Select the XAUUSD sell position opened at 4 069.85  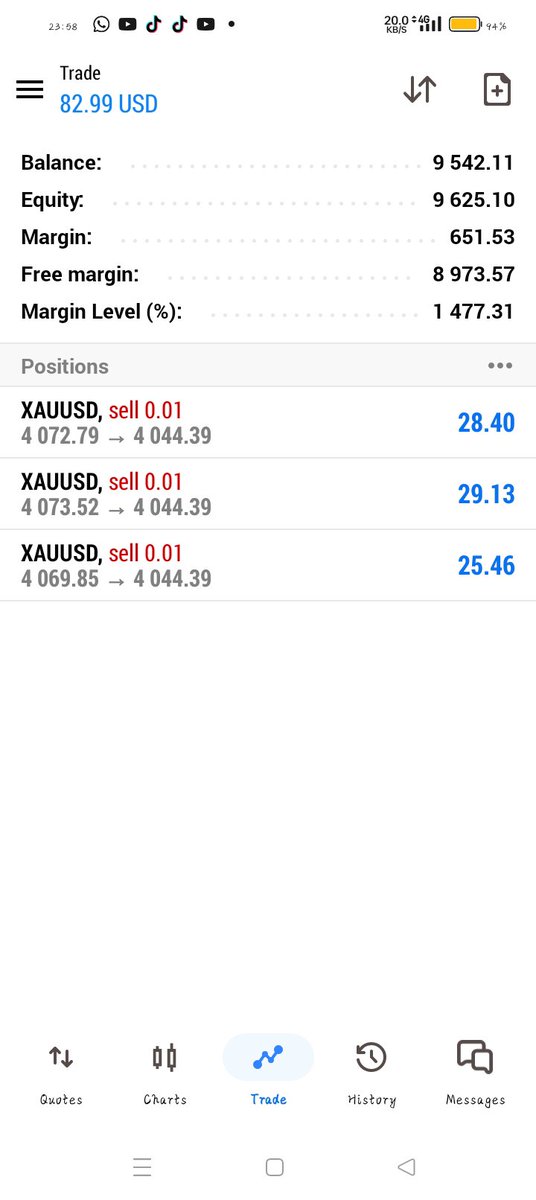pos(268,565)
